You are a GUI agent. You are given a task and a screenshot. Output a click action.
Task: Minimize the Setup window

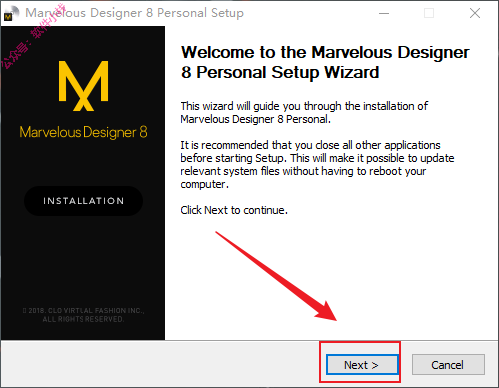384,13
